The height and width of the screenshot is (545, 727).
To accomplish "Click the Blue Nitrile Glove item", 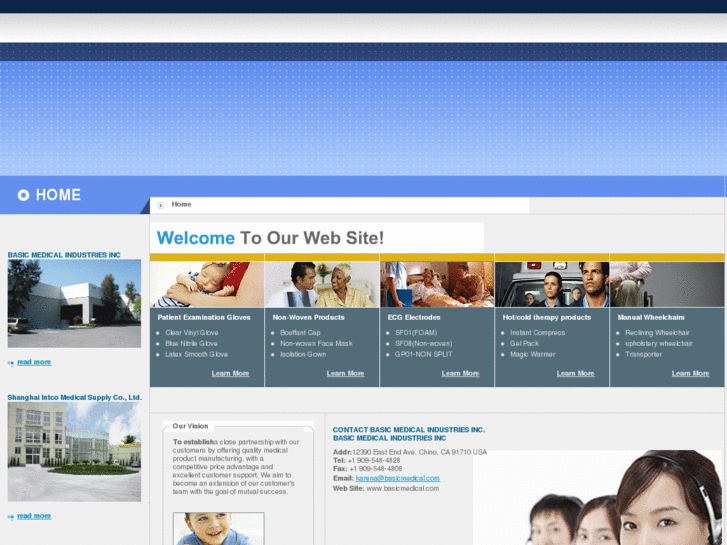I will [x=191, y=343].
